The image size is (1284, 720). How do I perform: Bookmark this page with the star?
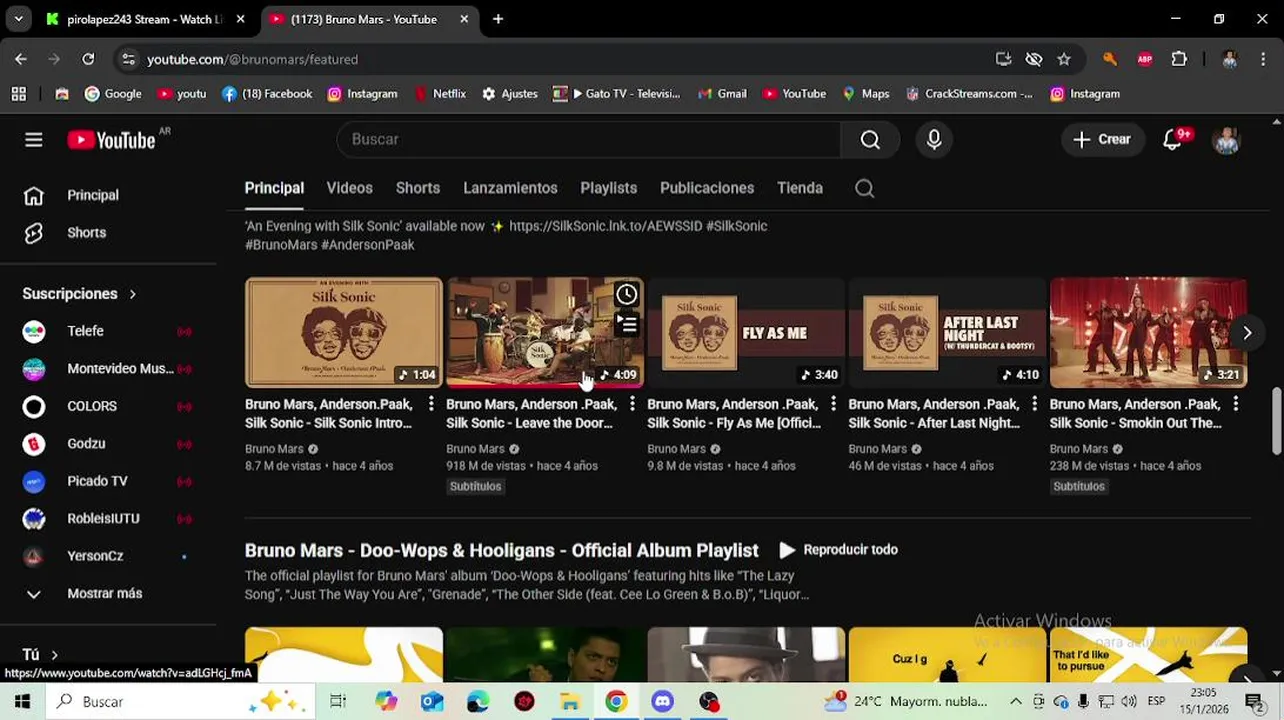[1064, 59]
